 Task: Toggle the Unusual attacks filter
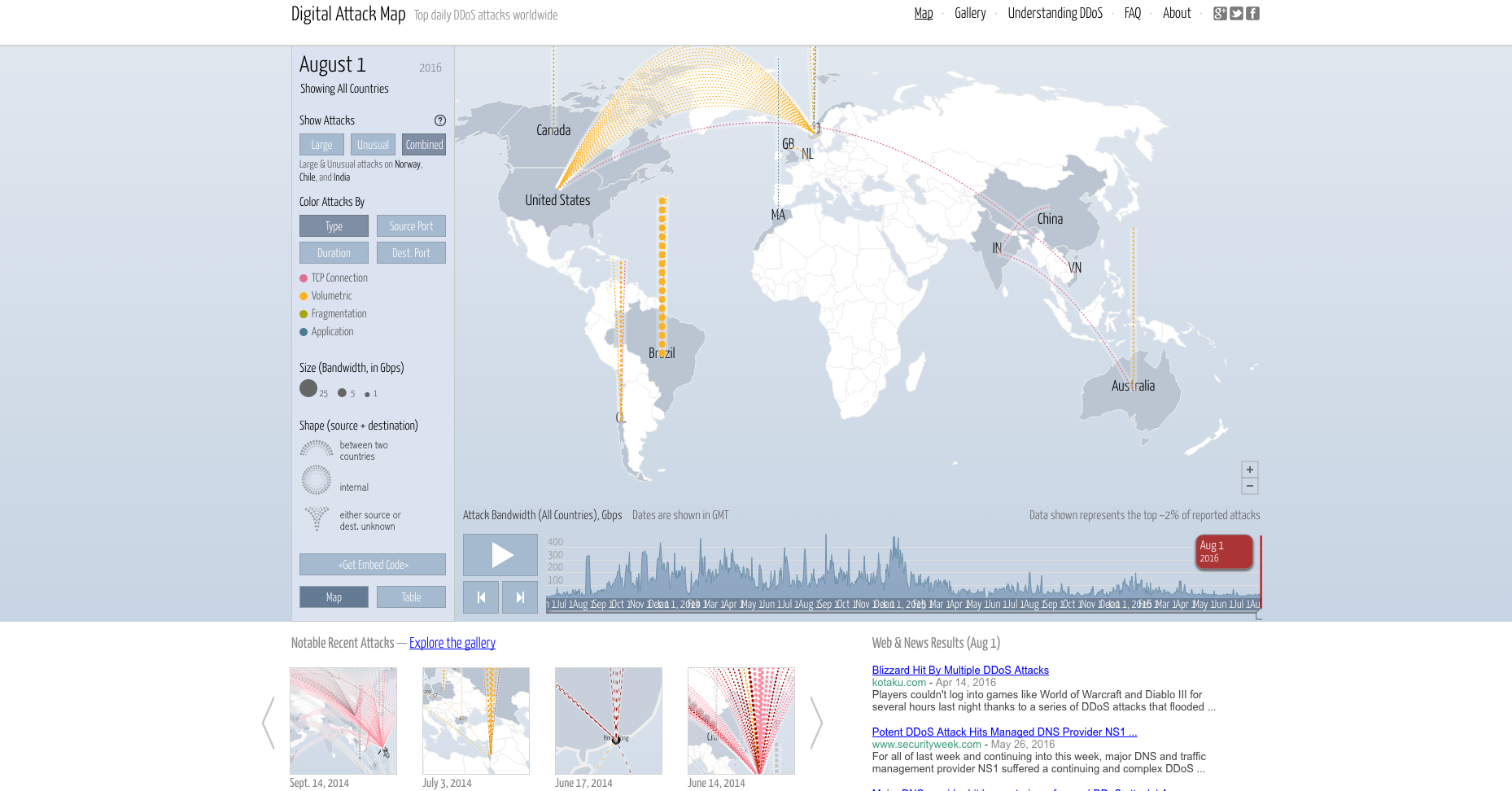coord(373,144)
